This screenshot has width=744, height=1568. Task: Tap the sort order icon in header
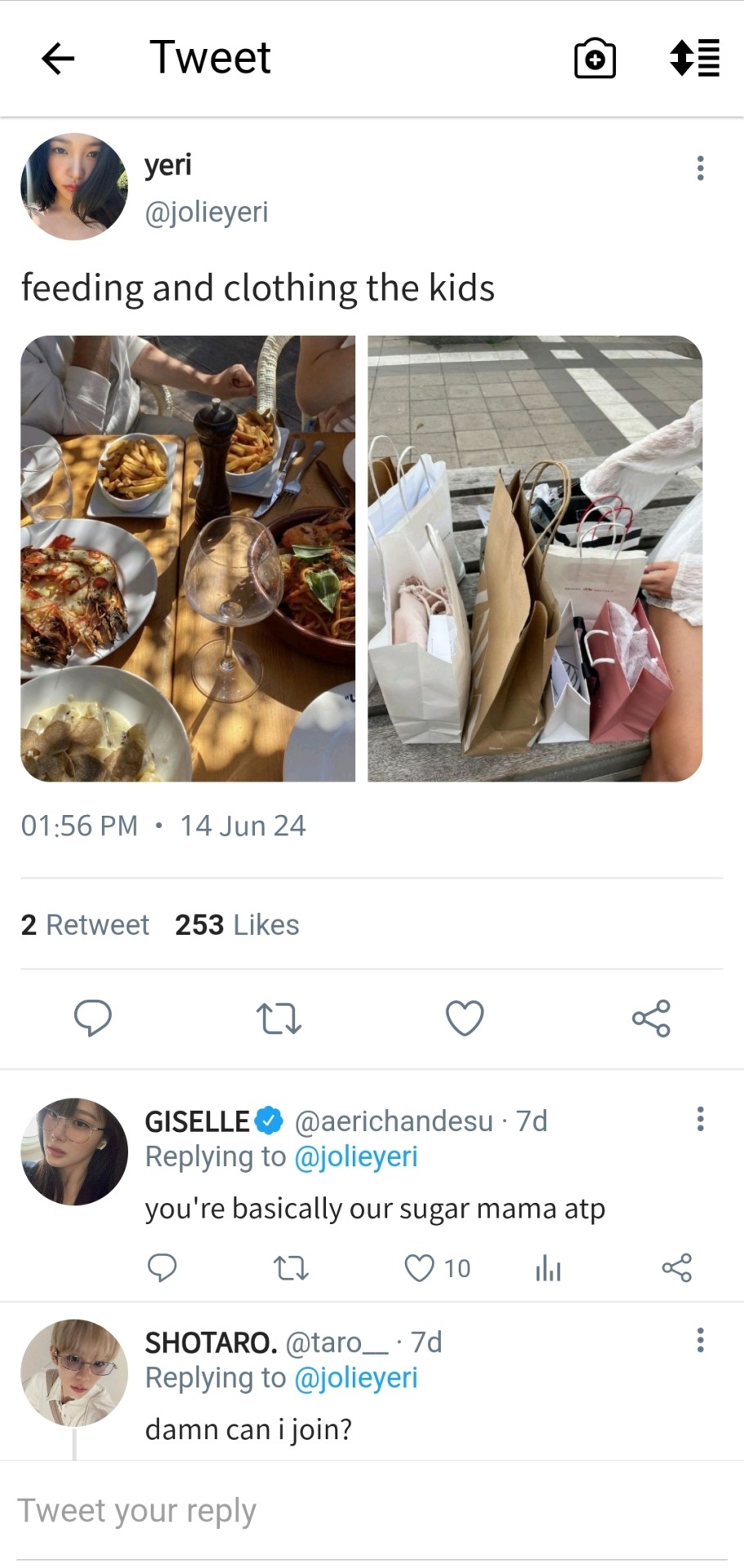(694, 59)
